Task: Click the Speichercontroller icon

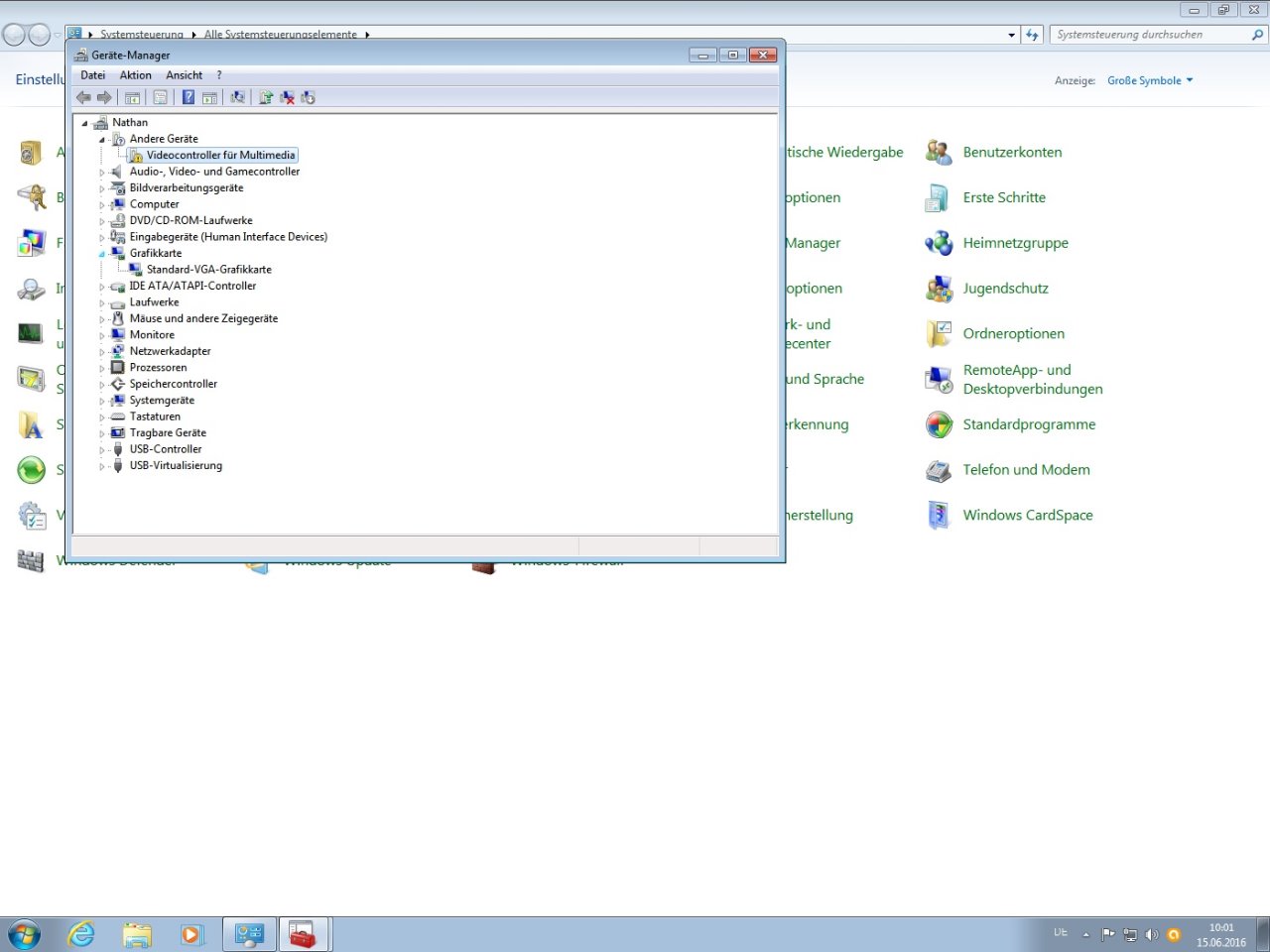Action: click(x=118, y=384)
